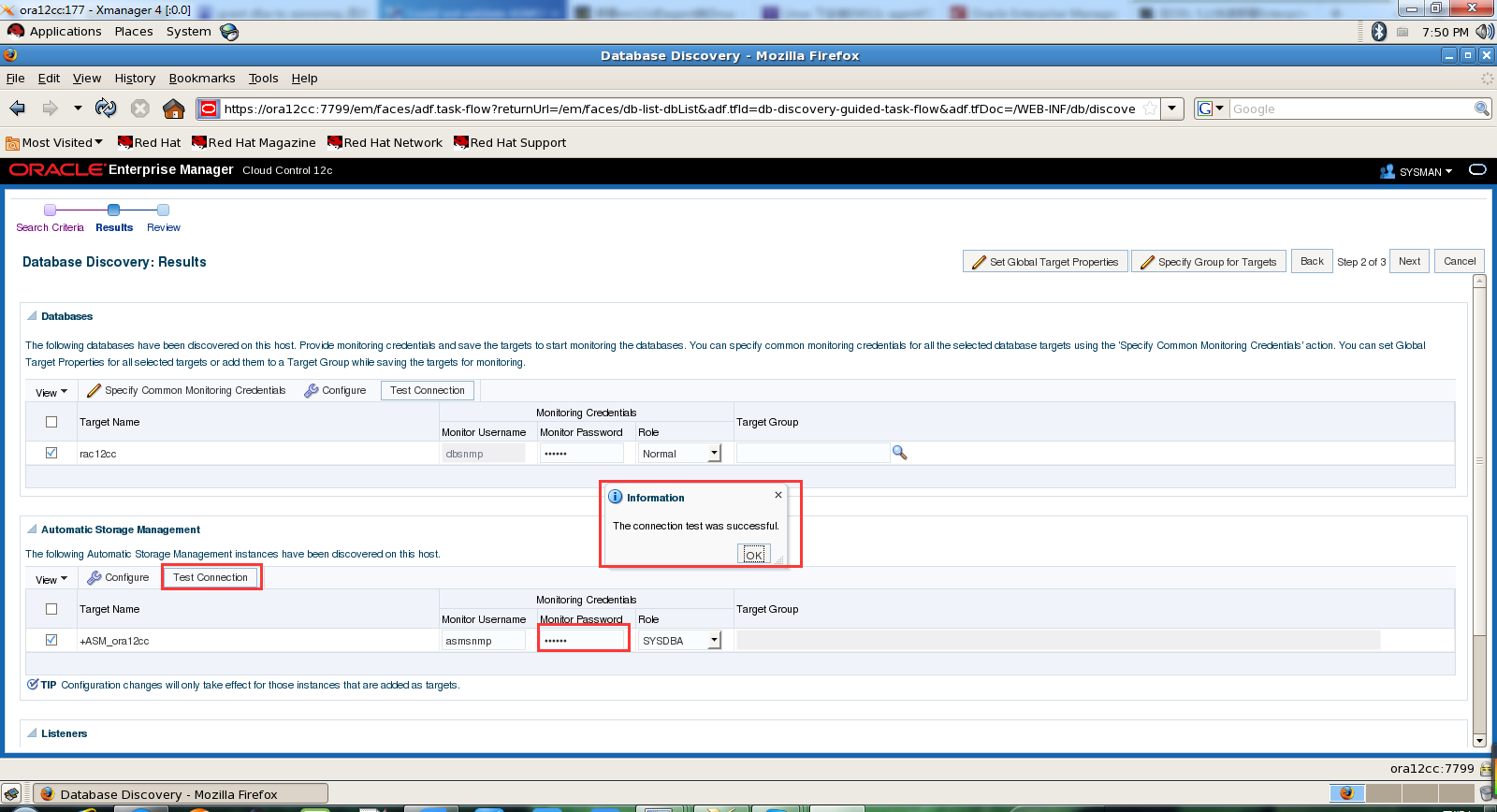Bookmark this page with the star
The width and height of the screenshot is (1497, 812).
pyautogui.click(x=1150, y=109)
